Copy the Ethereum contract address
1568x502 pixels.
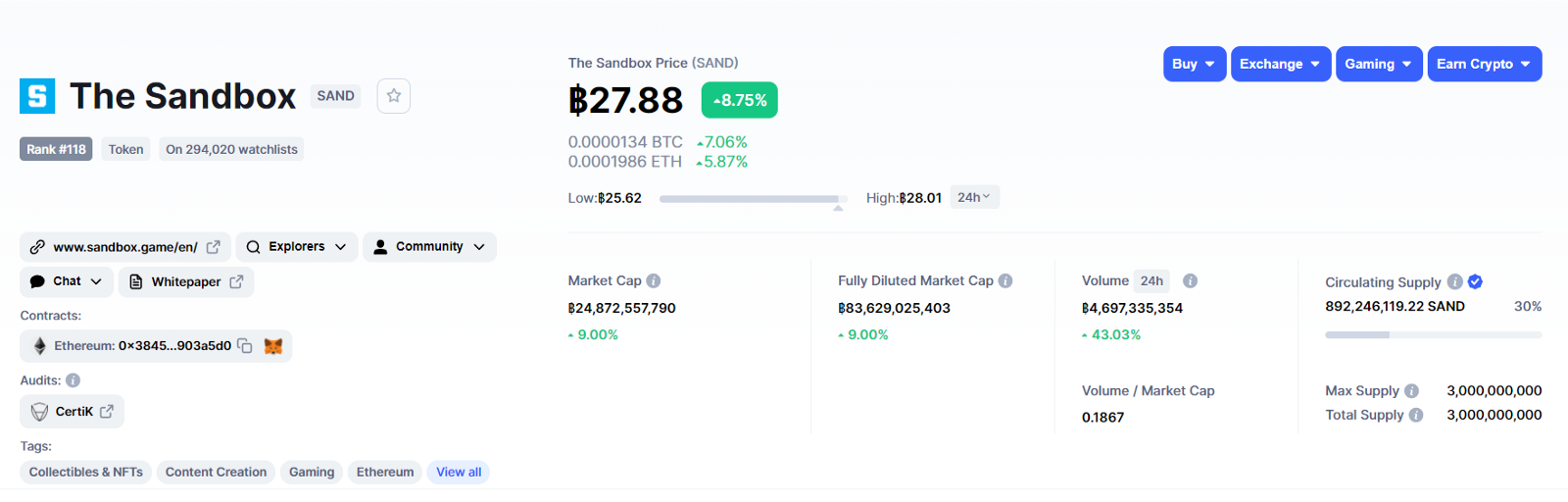click(x=245, y=346)
